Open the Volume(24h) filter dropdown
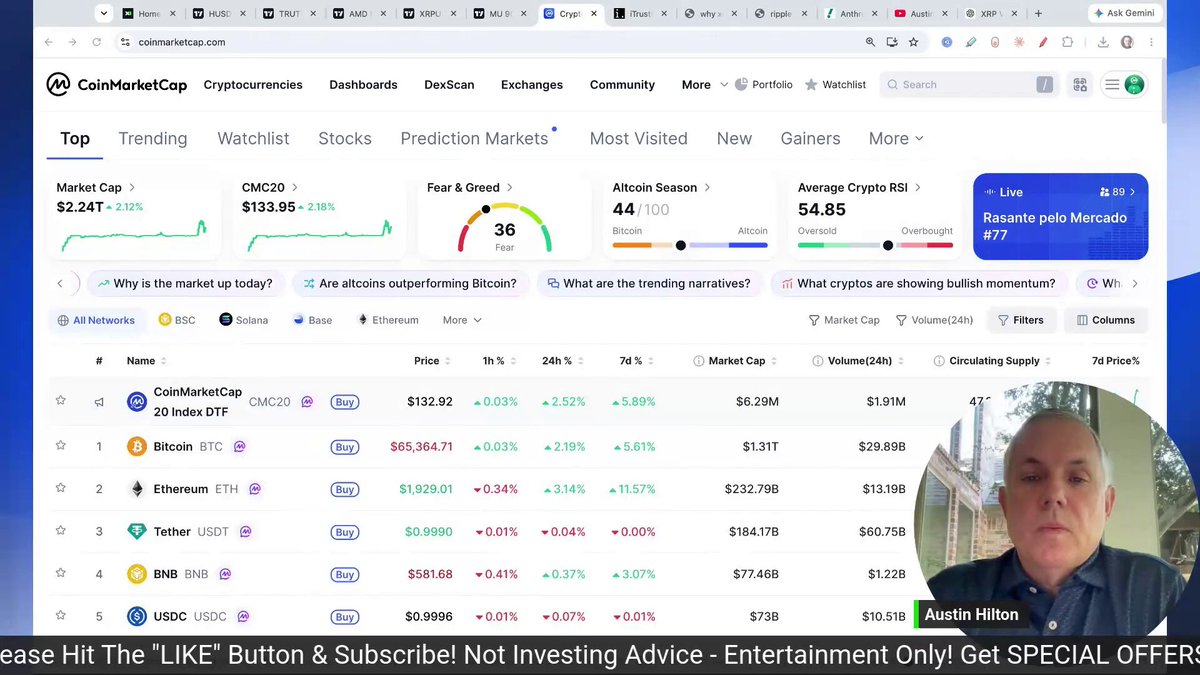 point(934,320)
